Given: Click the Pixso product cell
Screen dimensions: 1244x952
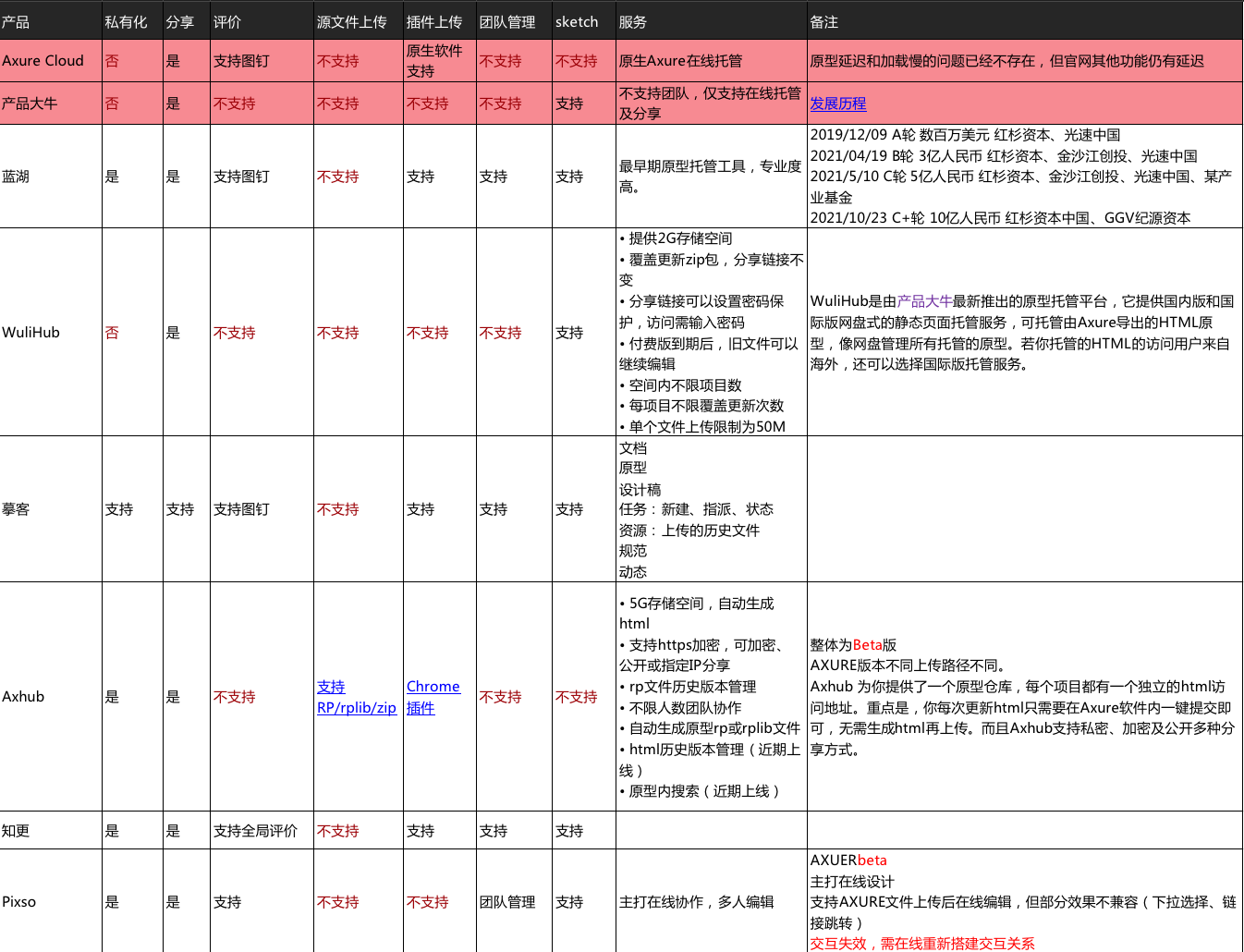Looking at the screenshot, I should click(x=51, y=901).
